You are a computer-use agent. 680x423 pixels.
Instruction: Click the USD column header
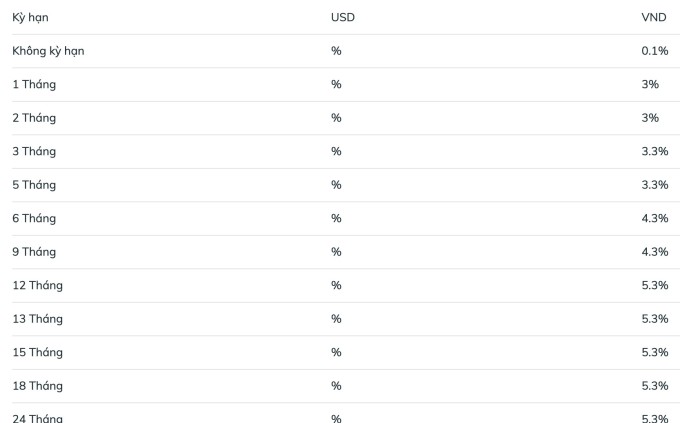click(343, 17)
